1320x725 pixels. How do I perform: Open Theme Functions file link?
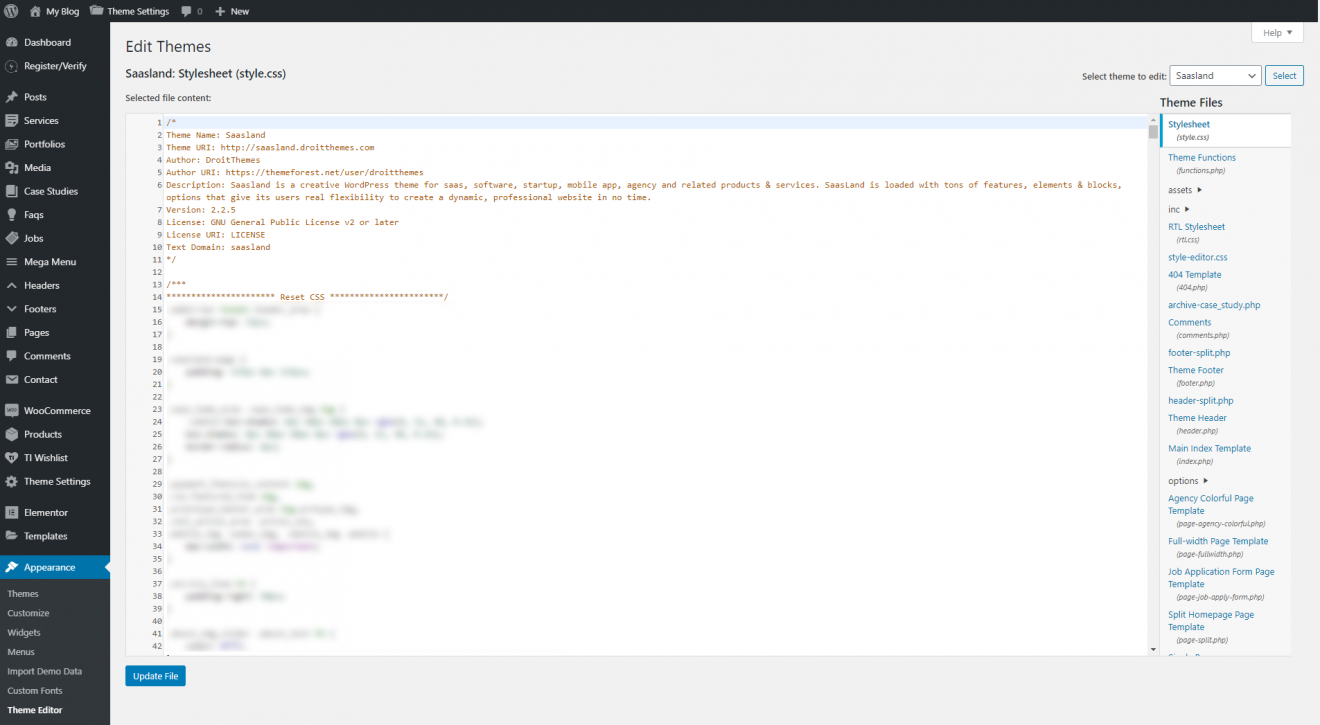(x=1201, y=158)
